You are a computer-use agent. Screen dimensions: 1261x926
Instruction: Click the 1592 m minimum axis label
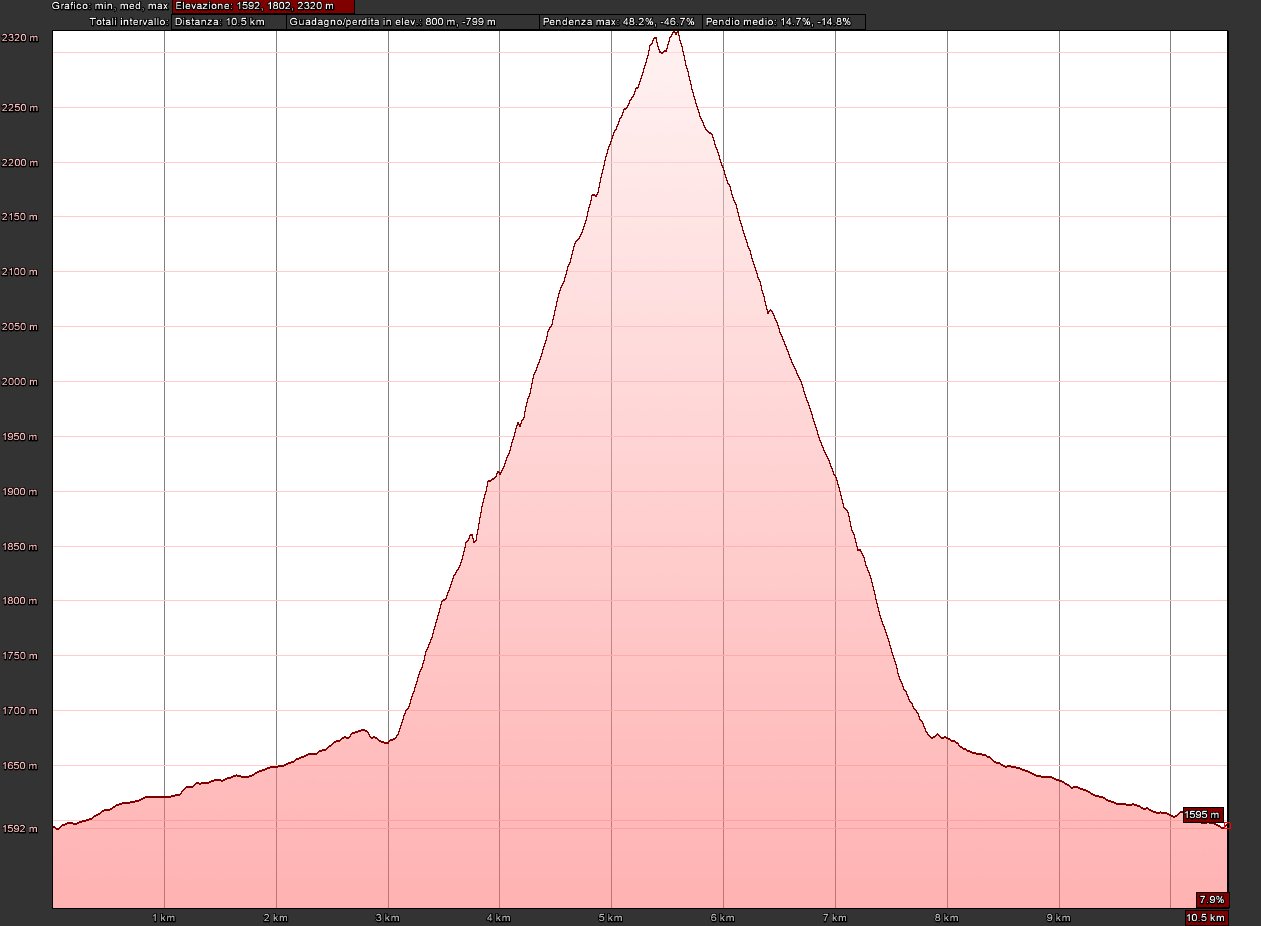20,828
